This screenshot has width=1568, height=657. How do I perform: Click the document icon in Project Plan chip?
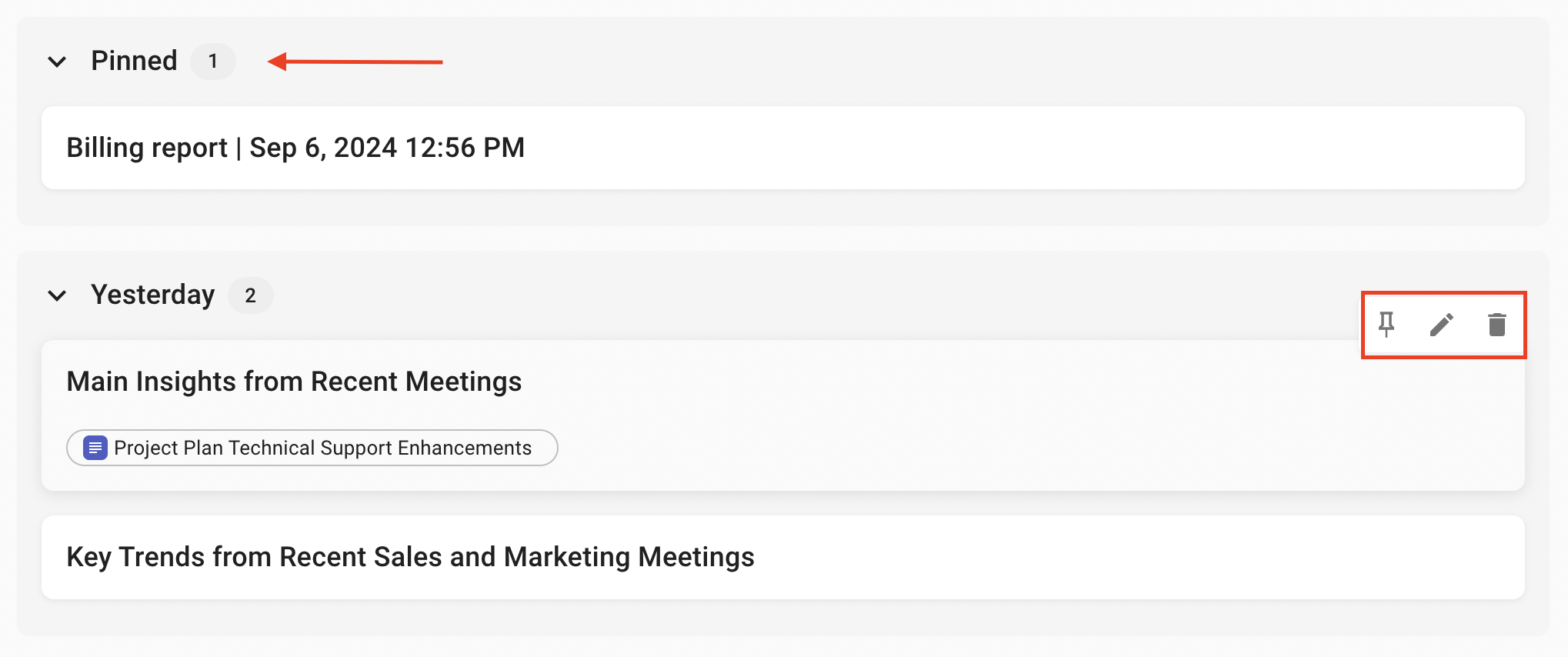[x=95, y=448]
